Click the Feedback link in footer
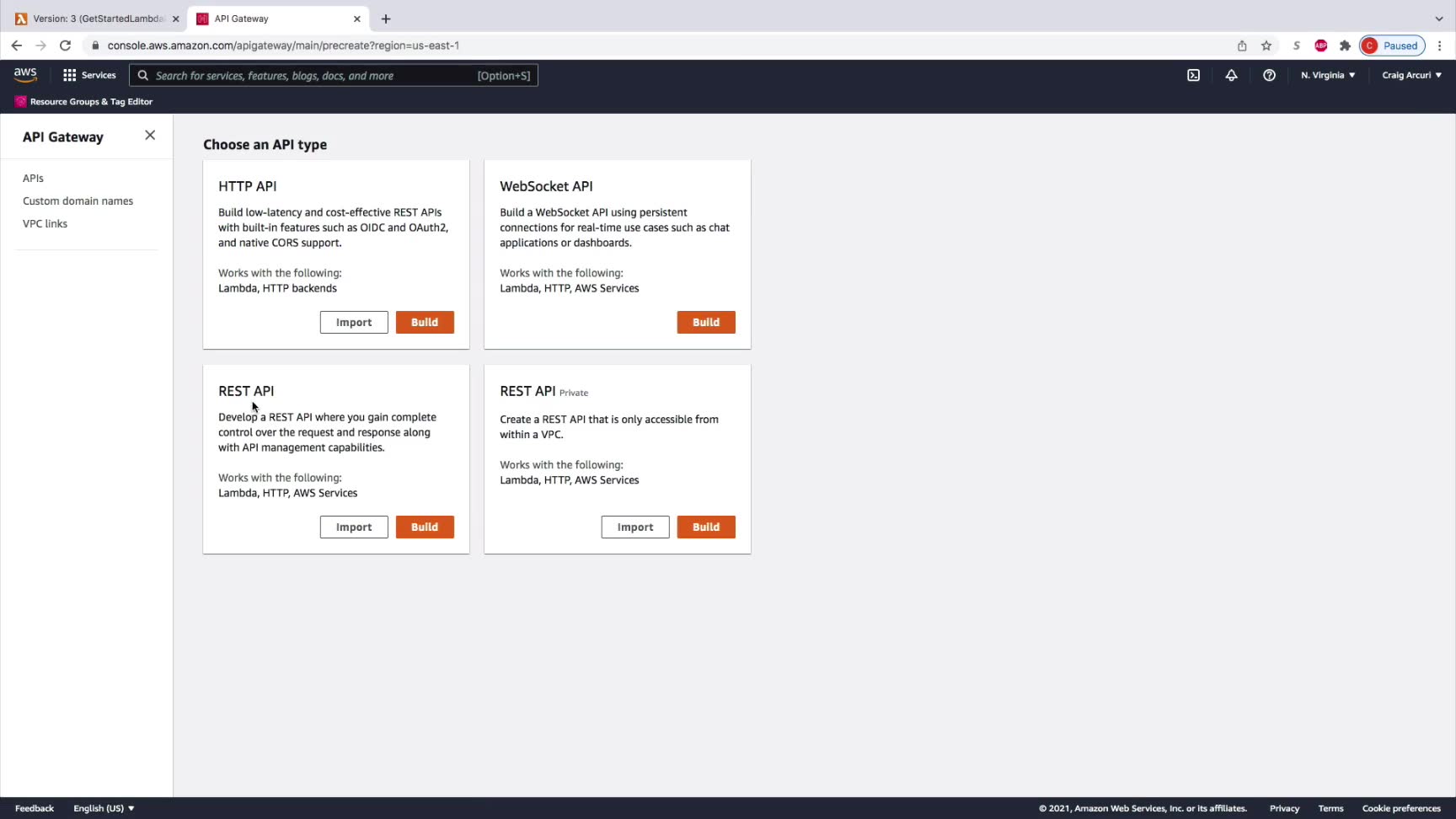1456x819 pixels. tap(35, 808)
